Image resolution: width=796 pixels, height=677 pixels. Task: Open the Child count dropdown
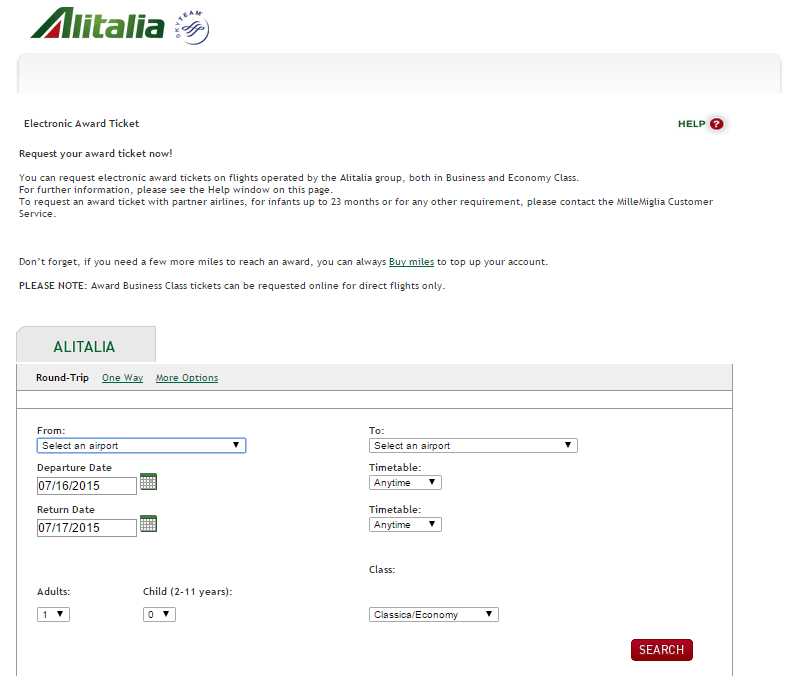159,615
